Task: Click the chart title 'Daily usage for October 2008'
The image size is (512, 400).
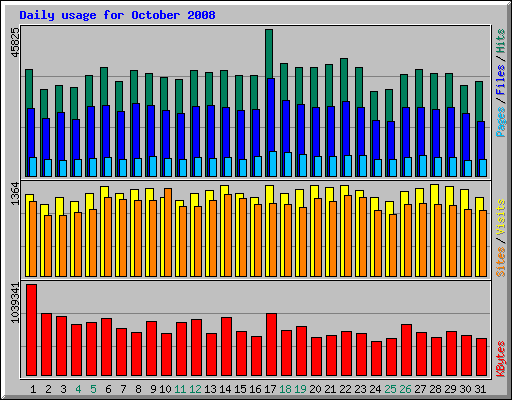Action: (117, 15)
